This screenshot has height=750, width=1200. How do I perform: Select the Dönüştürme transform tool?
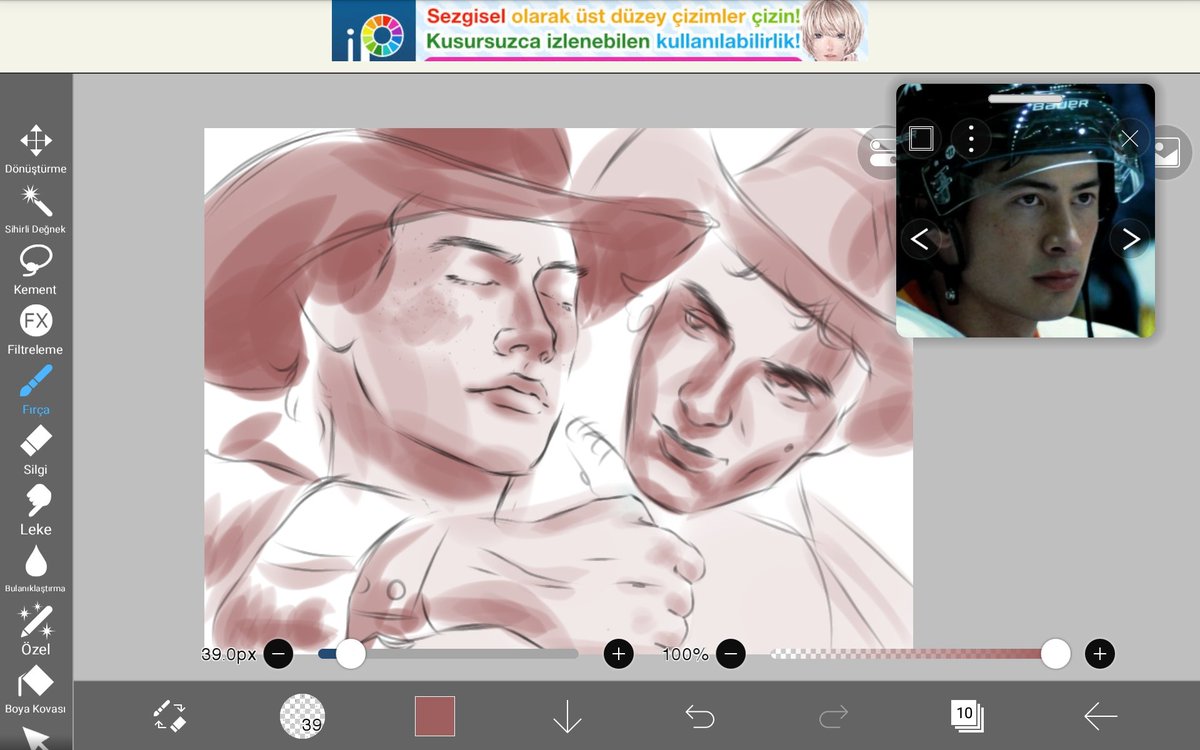(36, 149)
